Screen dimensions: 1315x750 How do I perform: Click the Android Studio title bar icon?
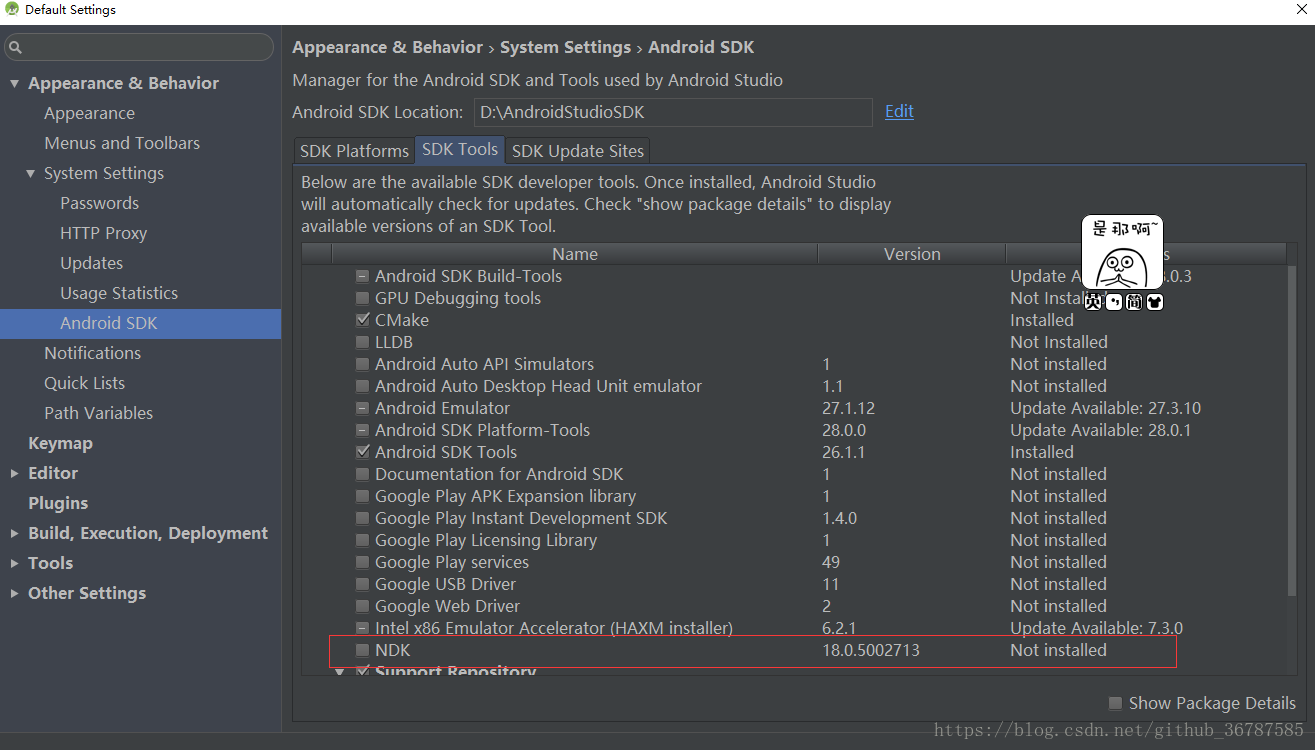(12, 10)
